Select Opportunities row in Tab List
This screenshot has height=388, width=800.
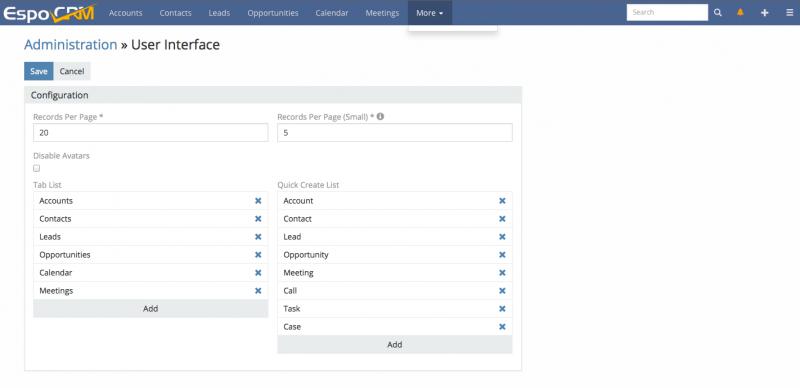click(151, 254)
